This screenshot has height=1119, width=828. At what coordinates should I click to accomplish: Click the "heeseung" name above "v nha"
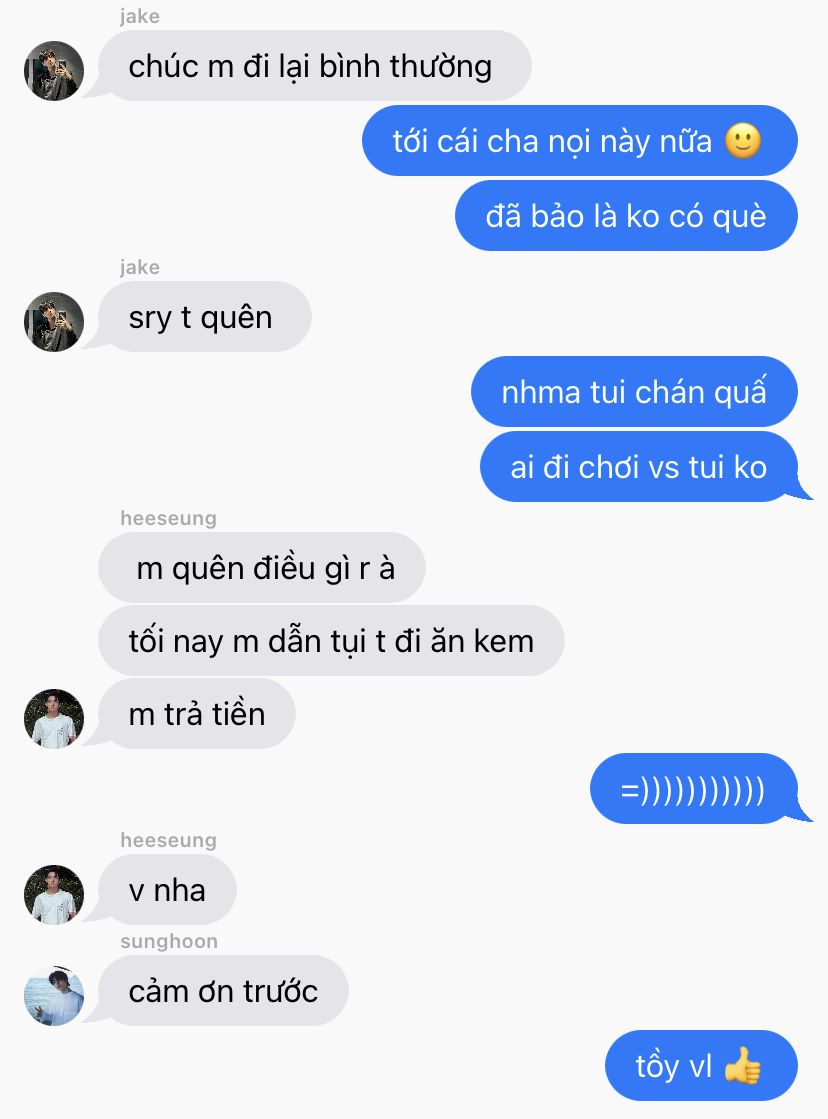168,840
